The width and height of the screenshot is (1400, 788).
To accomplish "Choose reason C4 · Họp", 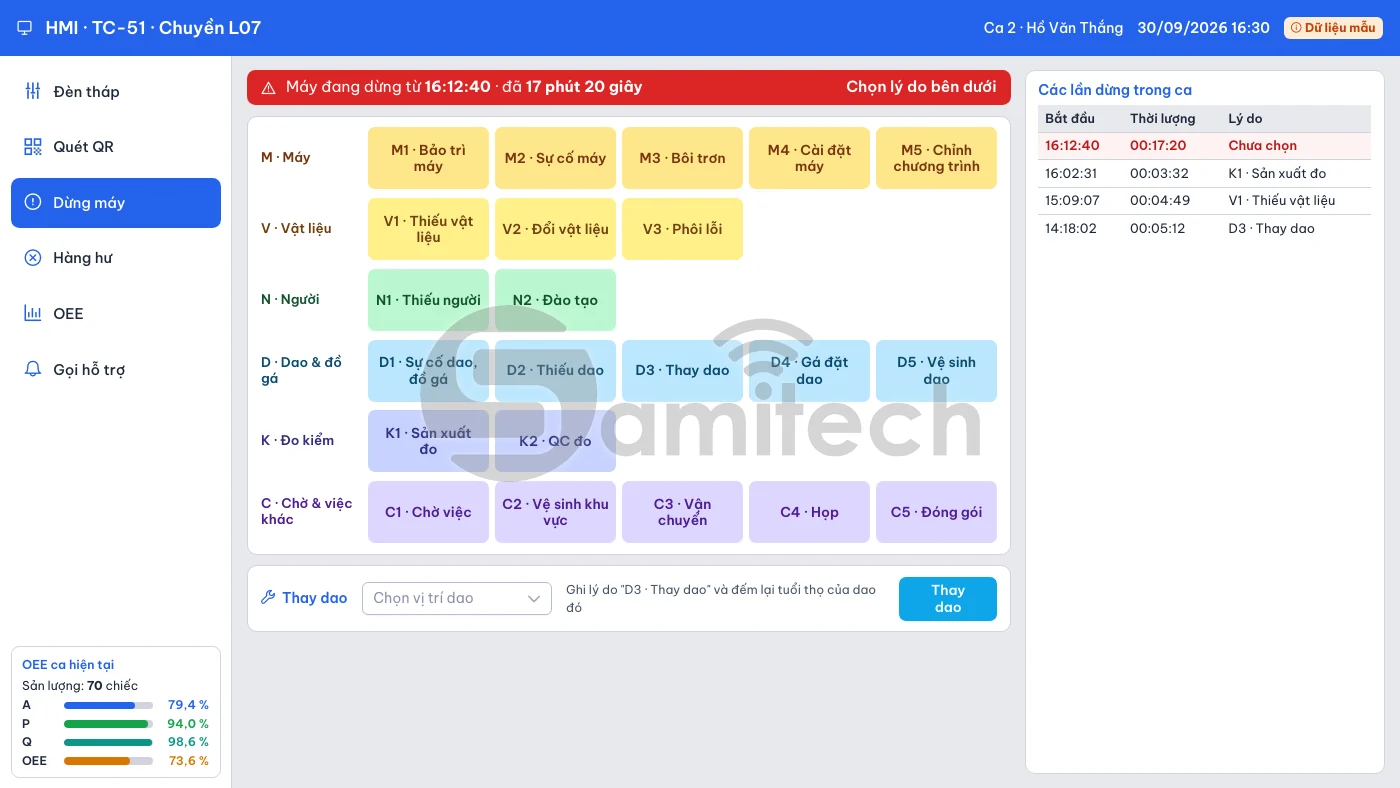I will (809, 512).
